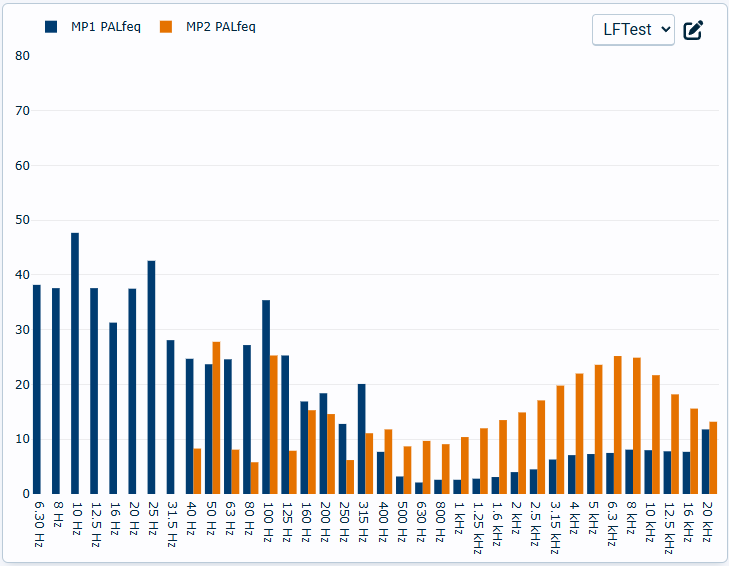Click the '3.15 kHz' axis label

click(554, 527)
